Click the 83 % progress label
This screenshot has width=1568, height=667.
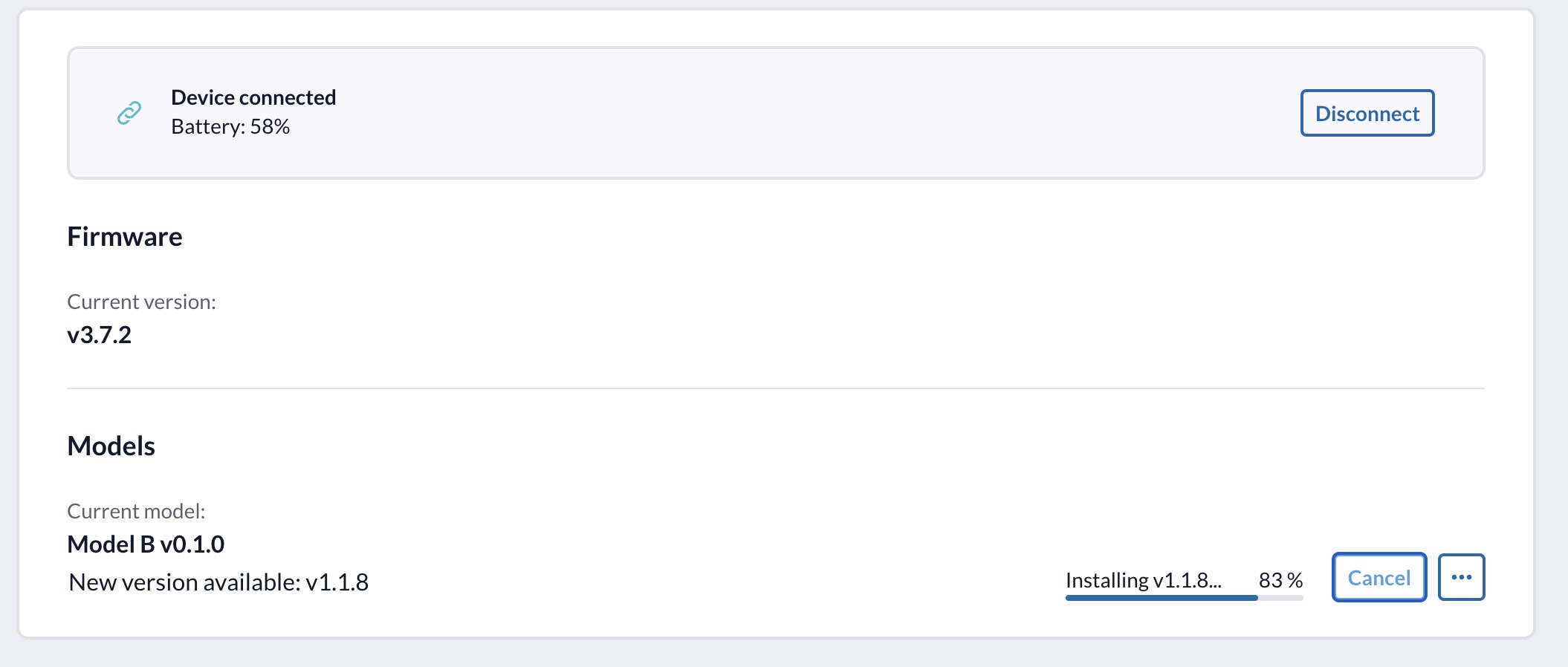pyautogui.click(x=1280, y=580)
